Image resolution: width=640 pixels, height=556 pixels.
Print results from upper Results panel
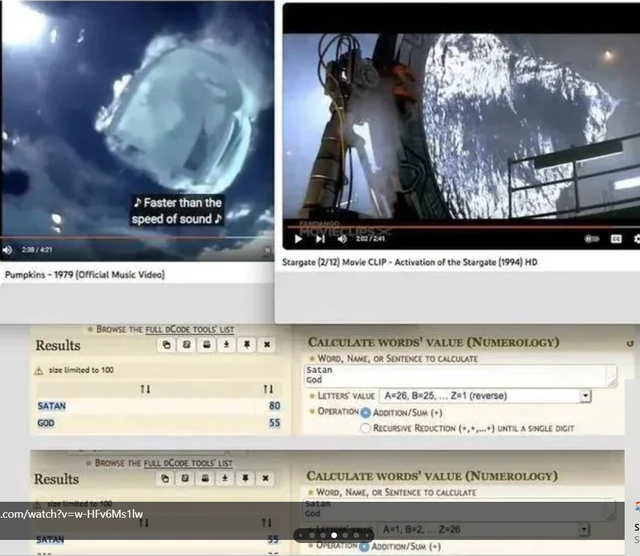pos(207,345)
